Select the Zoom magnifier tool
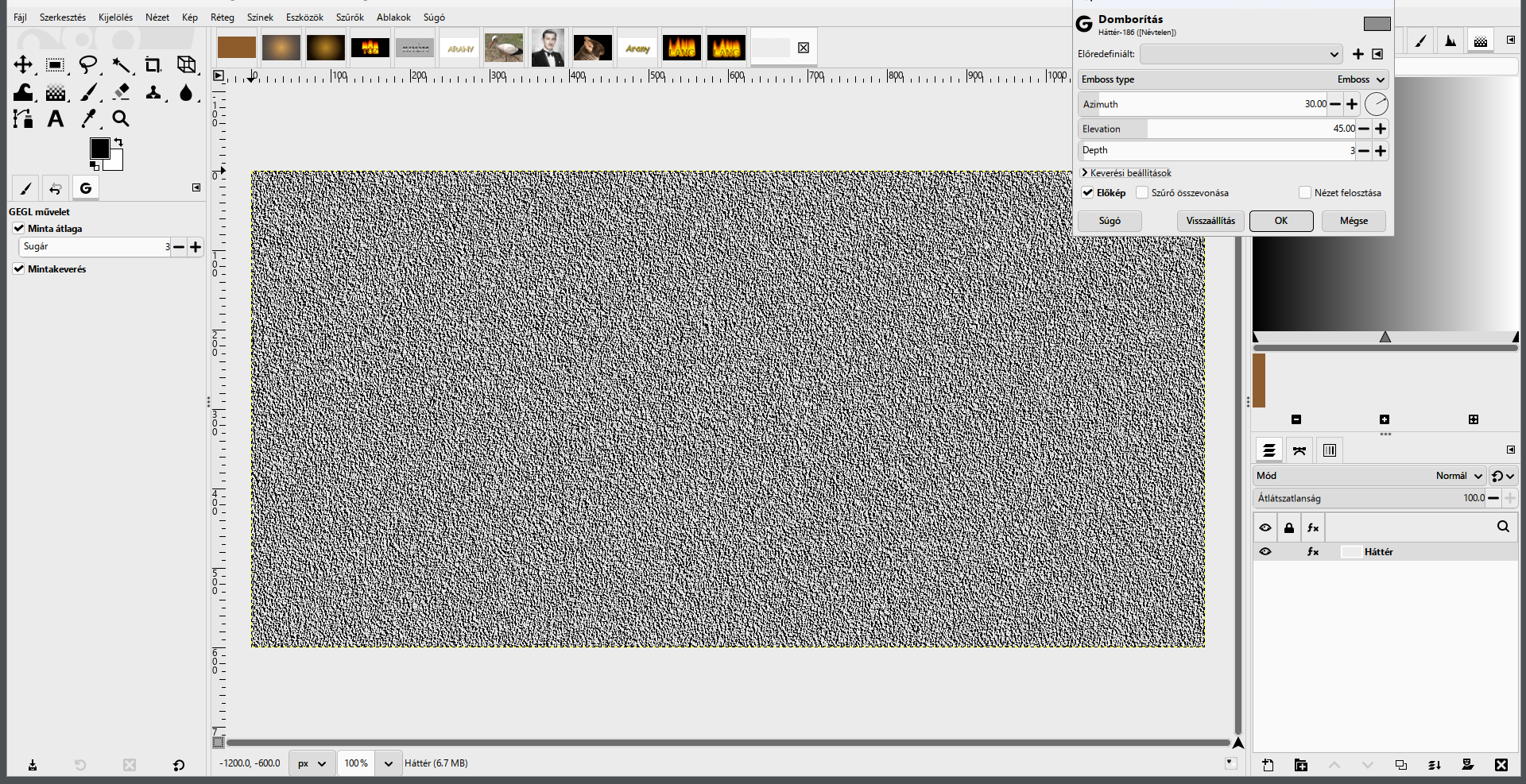 pos(121,118)
